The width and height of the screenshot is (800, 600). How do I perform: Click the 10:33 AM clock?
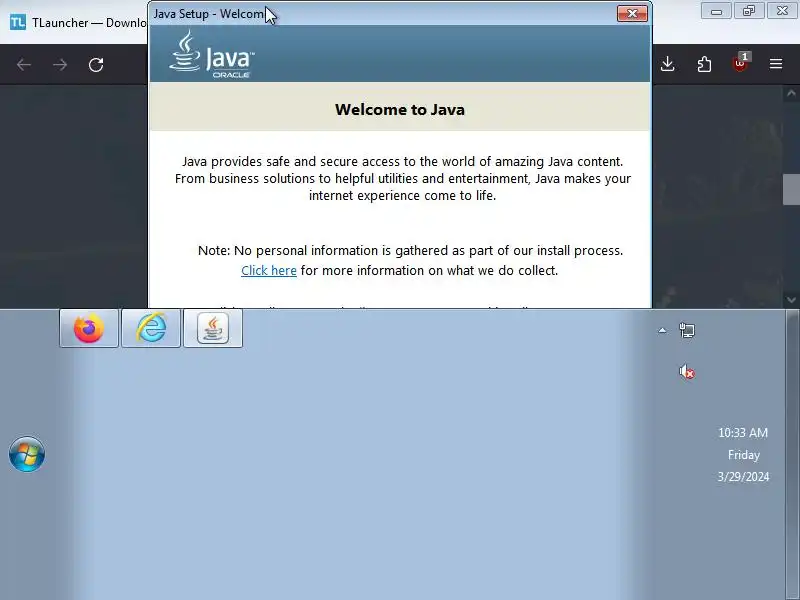tap(743, 433)
